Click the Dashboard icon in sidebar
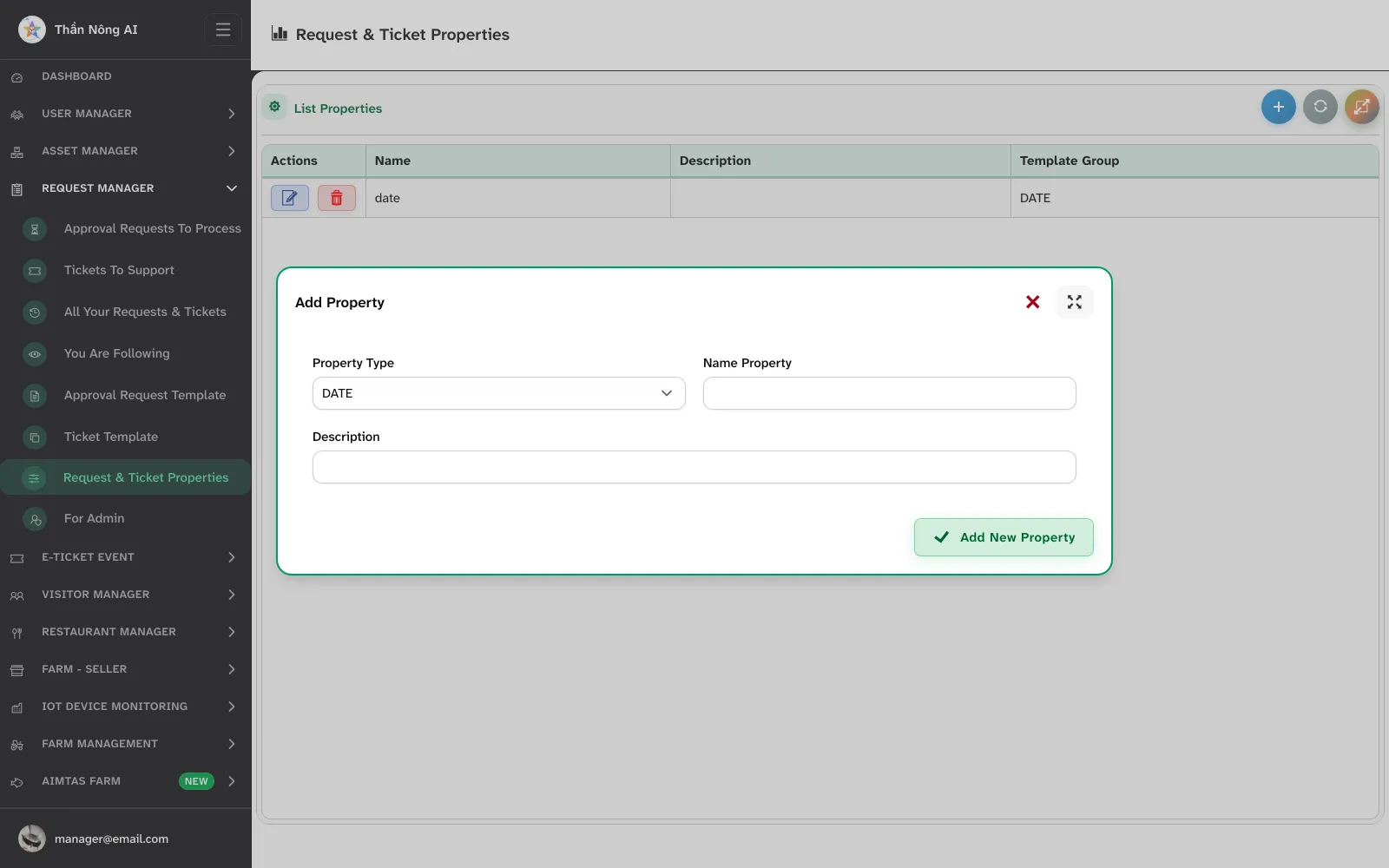Screen dimensions: 1389x868 pyautogui.click(x=16, y=77)
